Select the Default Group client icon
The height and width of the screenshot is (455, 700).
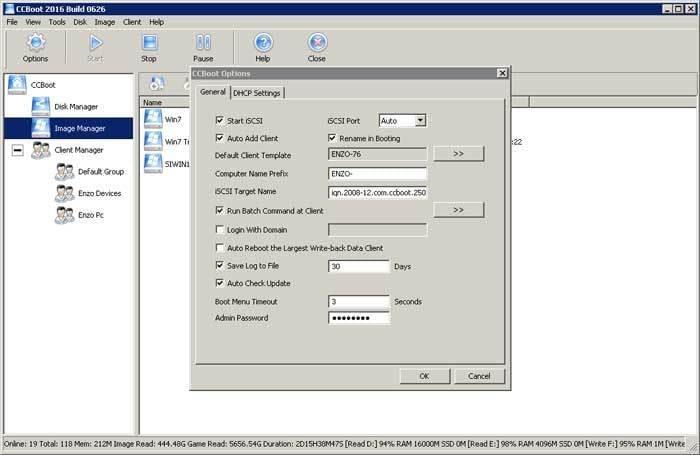(x=64, y=171)
